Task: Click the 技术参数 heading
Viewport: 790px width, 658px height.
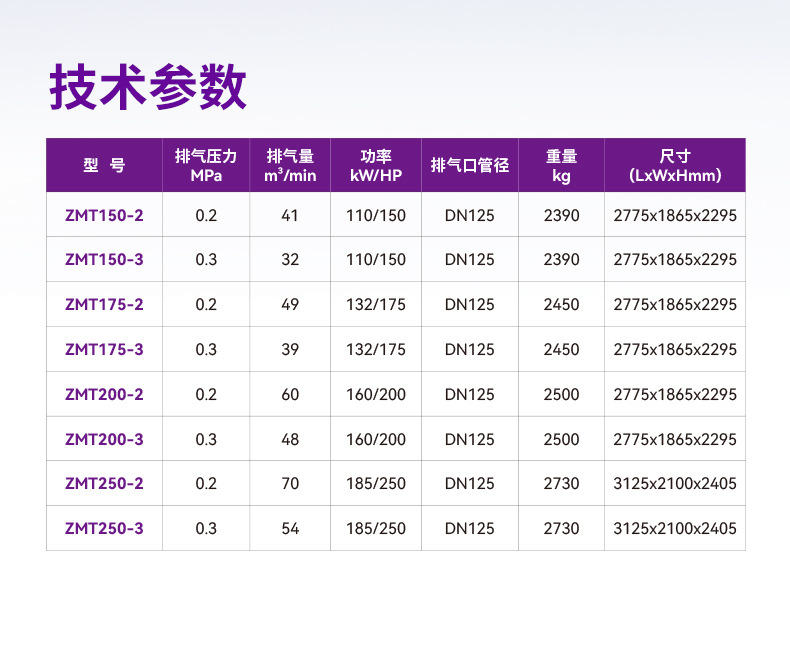Action: pyautogui.click(x=148, y=87)
